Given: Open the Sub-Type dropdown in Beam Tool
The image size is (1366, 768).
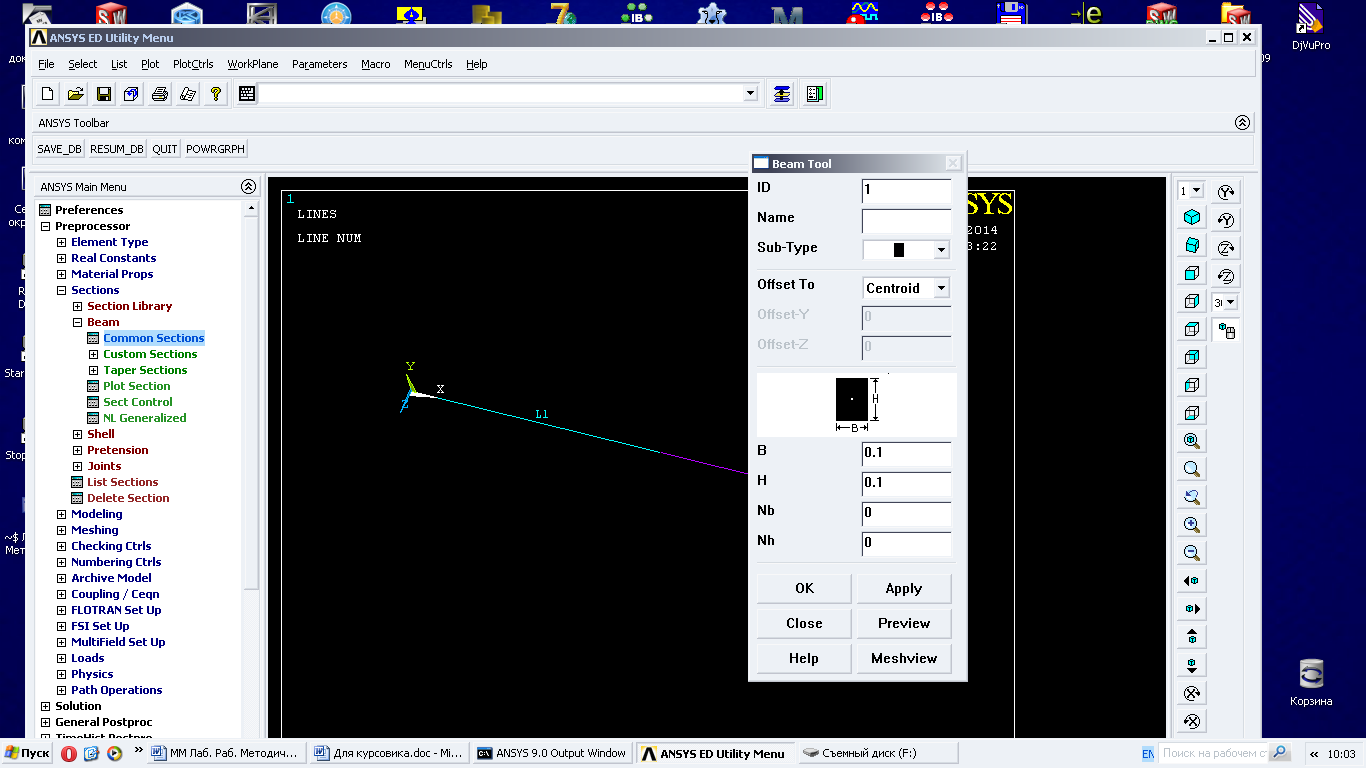Looking at the screenshot, I should [941, 250].
